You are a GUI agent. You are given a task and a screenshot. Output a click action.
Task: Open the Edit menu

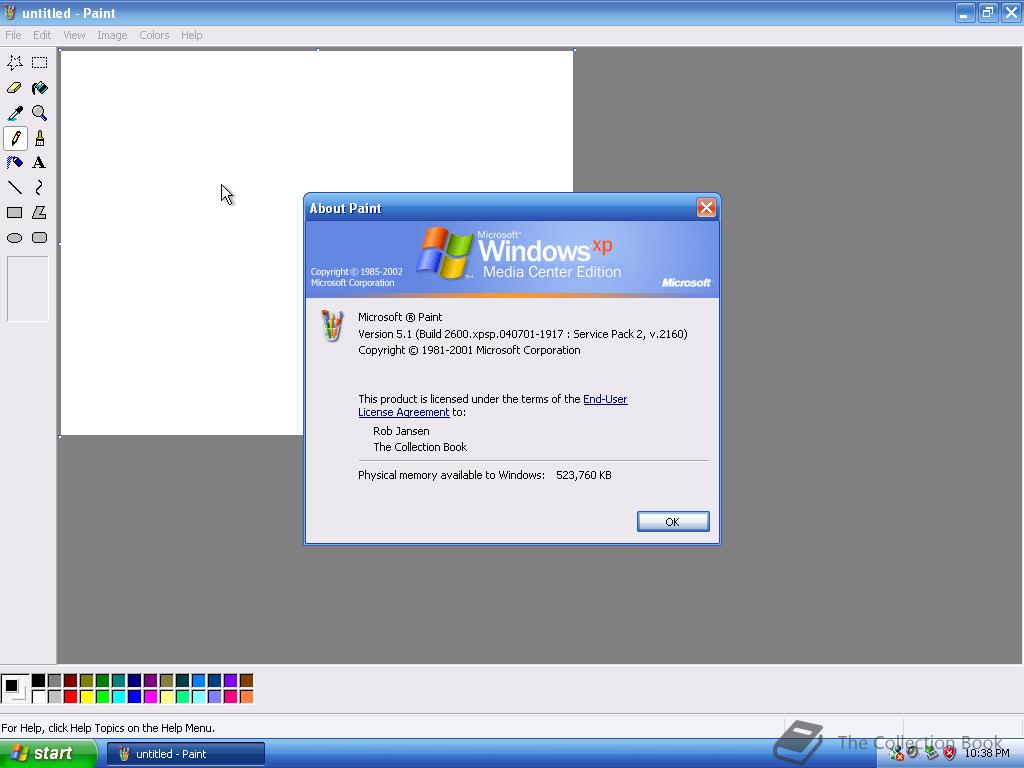pos(42,35)
